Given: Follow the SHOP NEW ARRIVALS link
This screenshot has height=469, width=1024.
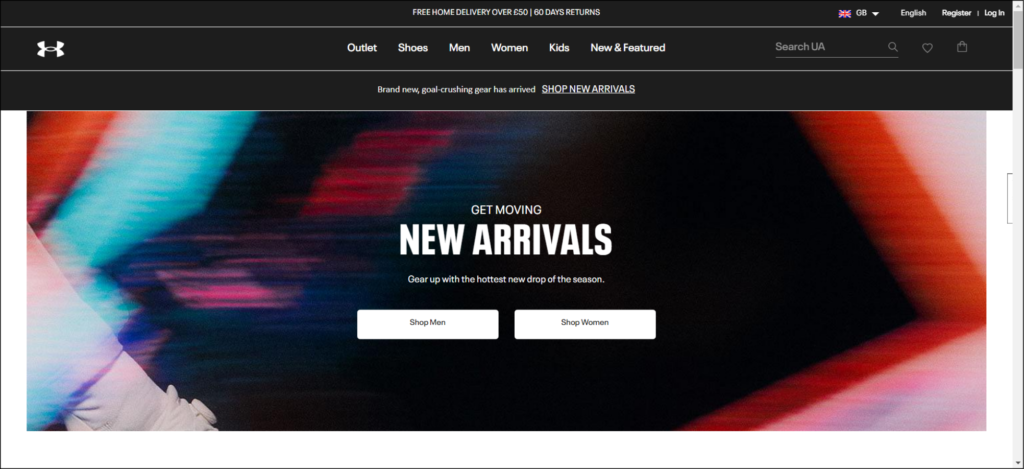Looking at the screenshot, I should point(588,89).
